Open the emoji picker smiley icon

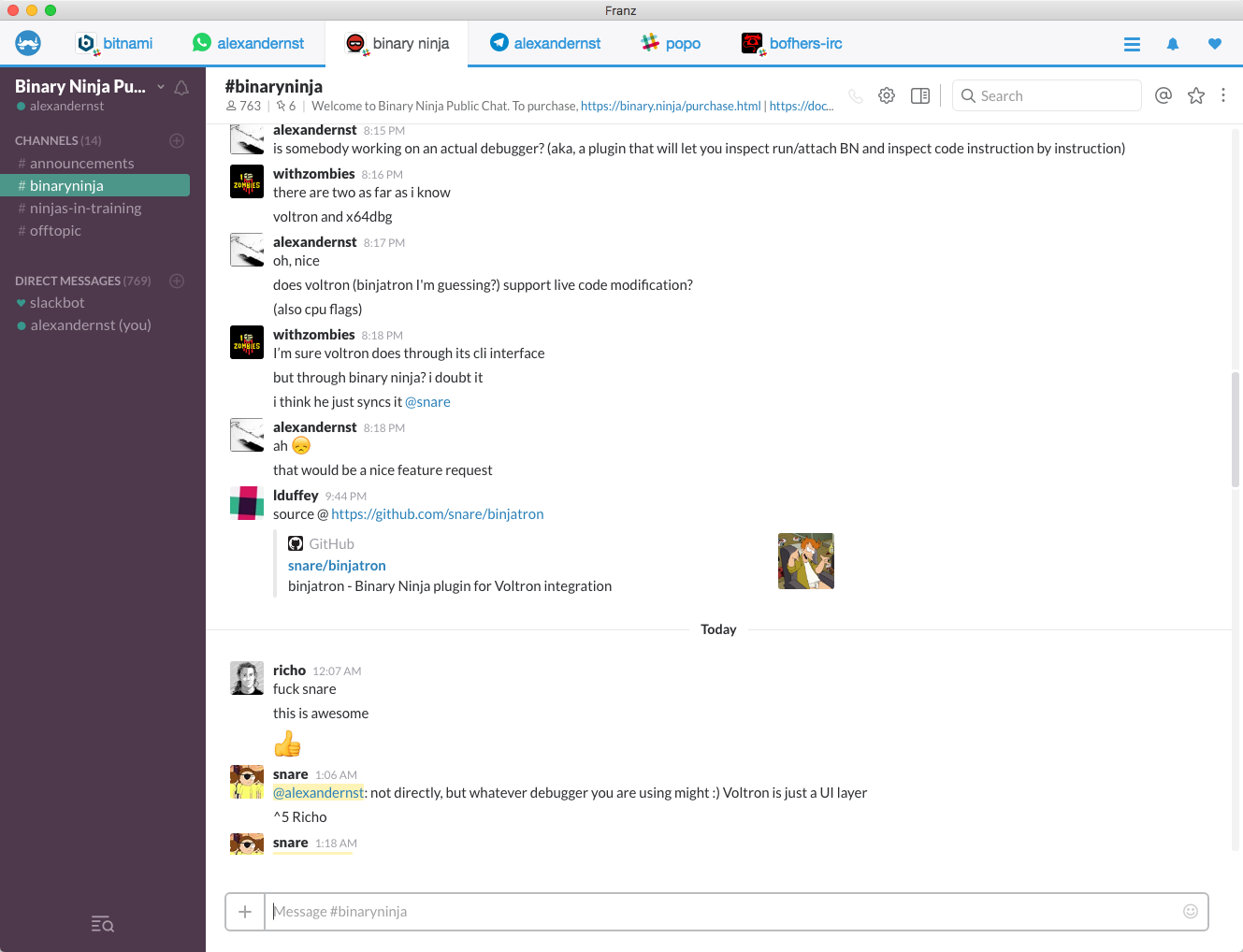[x=1191, y=912]
